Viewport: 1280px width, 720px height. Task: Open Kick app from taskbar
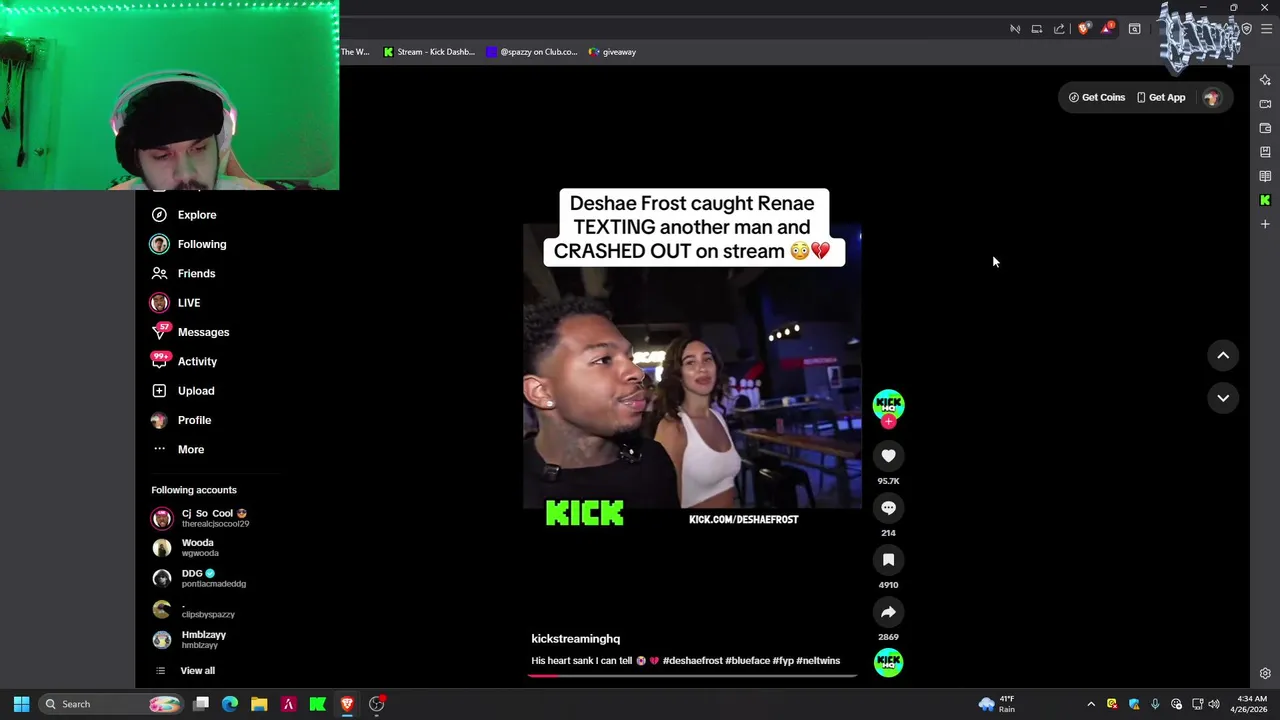pyautogui.click(x=318, y=704)
